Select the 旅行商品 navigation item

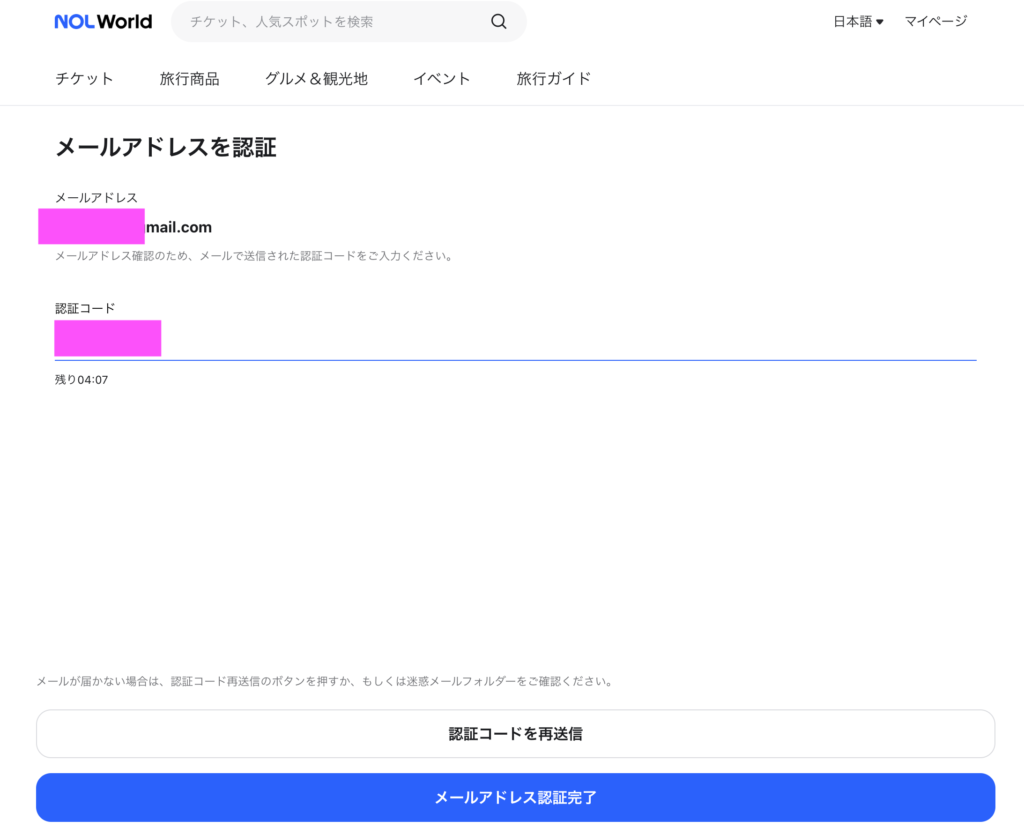coord(189,79)
